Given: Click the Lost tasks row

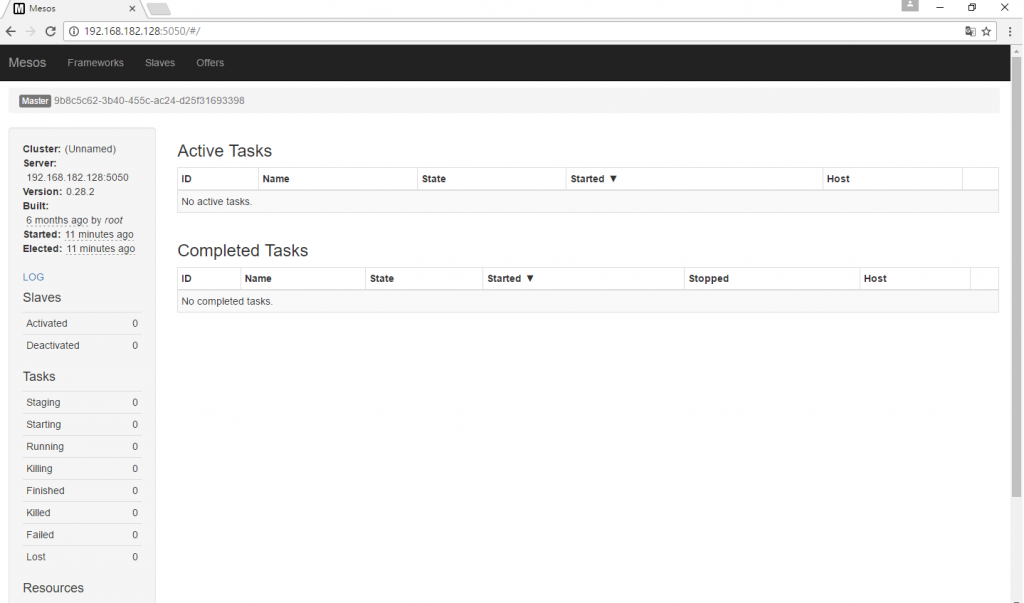Looking at the screenshot, I should (x=82, y=557).
